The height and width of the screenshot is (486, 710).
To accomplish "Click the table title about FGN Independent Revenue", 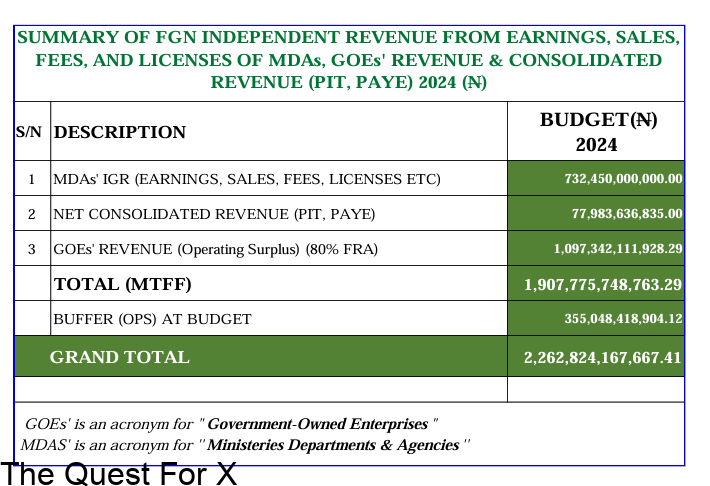I will coord(348,60).
